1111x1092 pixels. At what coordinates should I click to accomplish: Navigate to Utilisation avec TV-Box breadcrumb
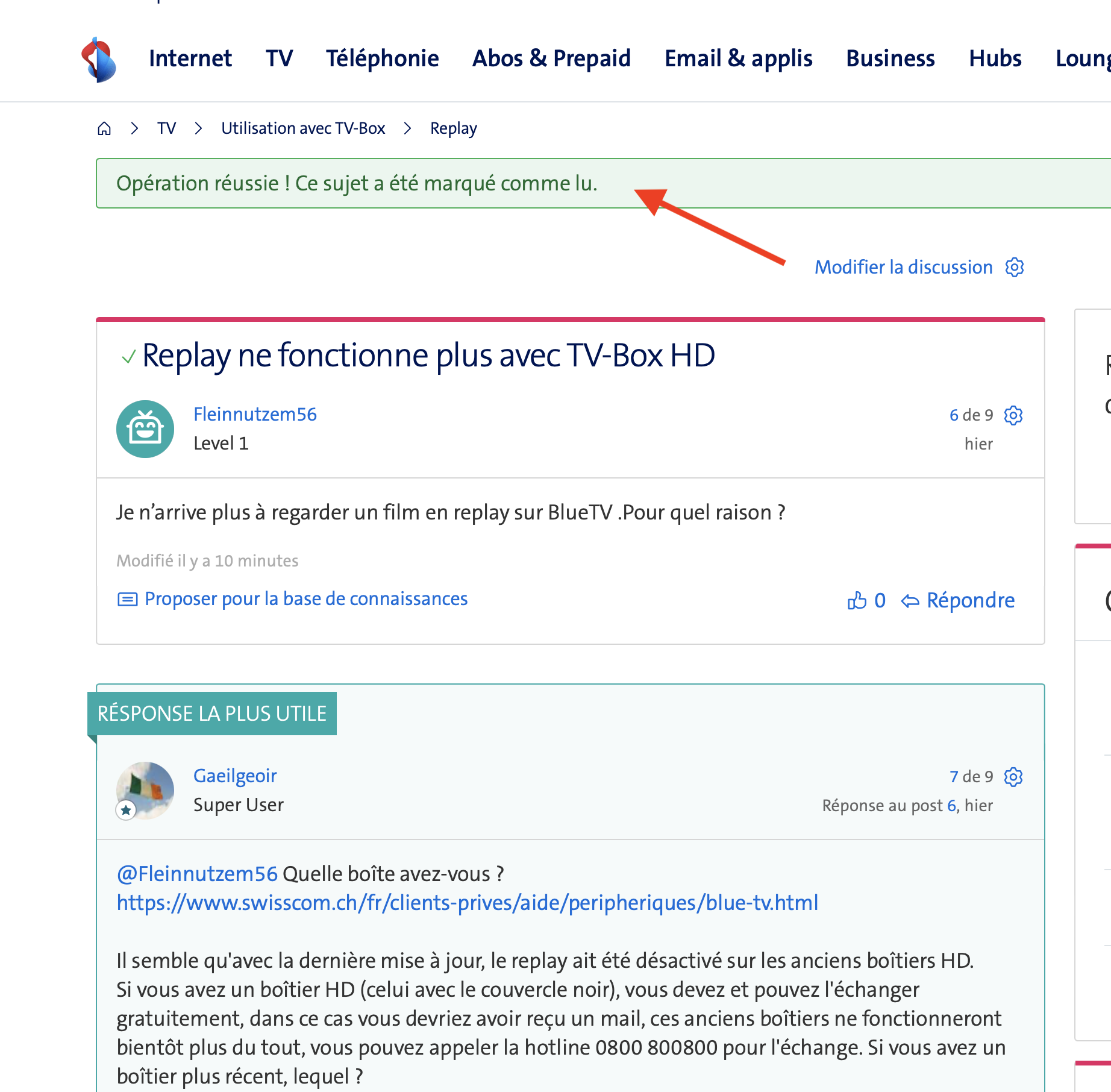coord(303,128)
